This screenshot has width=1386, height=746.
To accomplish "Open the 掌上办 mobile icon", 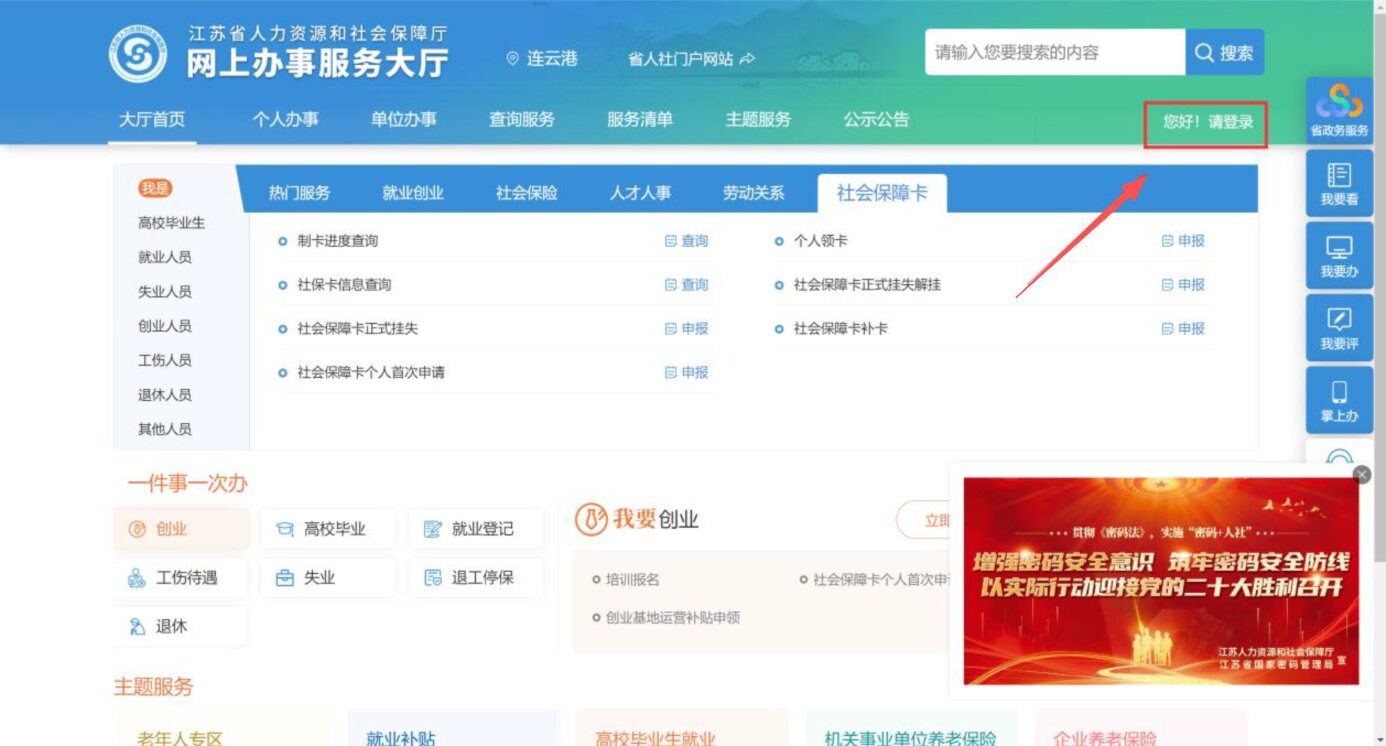I will click(x=1339, y=400).
